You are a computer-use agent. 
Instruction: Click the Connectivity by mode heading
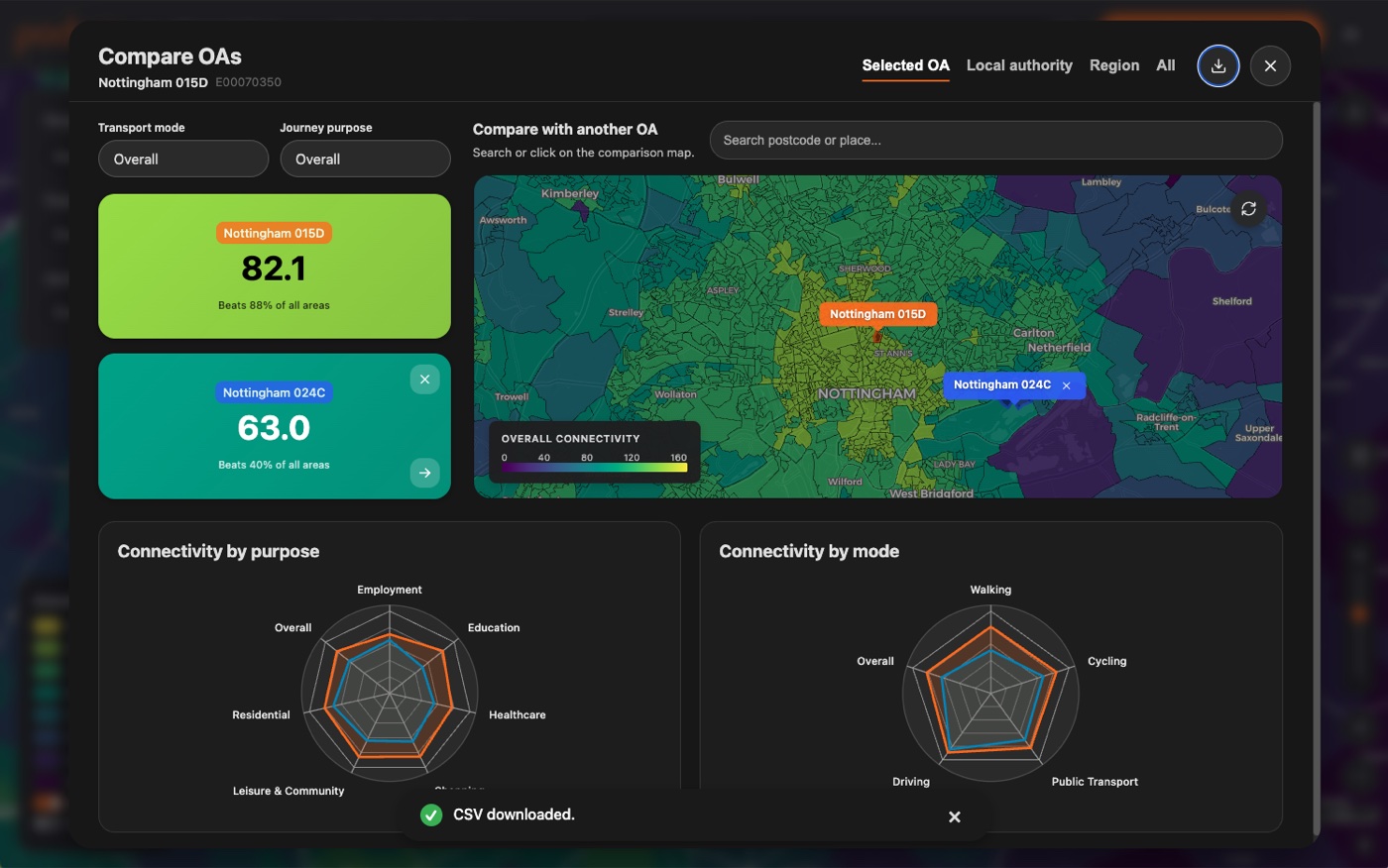(x=809, y=552)
